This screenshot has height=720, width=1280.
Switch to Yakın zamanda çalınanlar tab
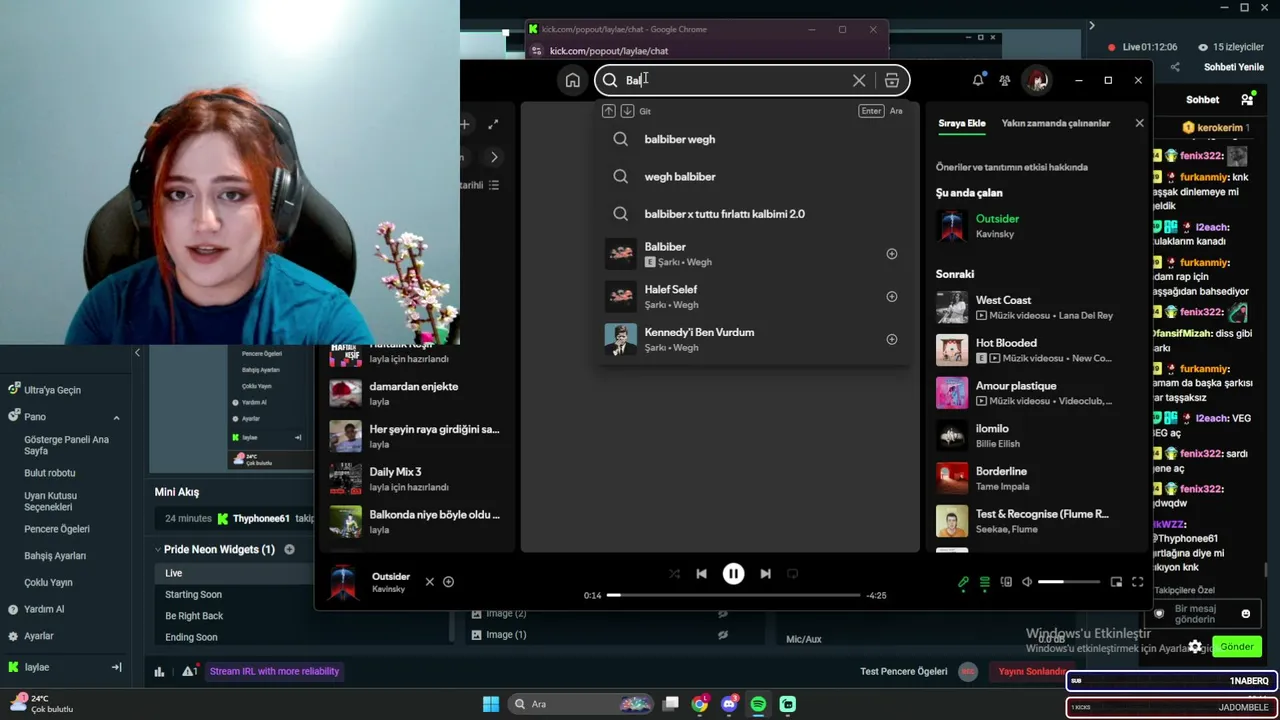point(1056,123)
